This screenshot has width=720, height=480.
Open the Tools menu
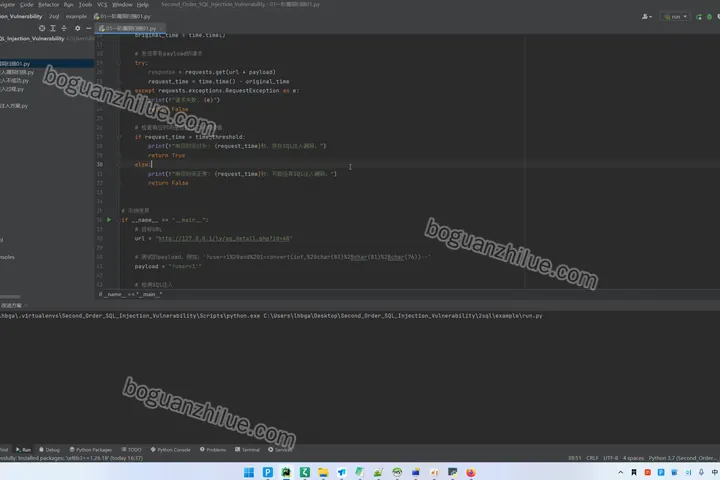click(85, 5)
